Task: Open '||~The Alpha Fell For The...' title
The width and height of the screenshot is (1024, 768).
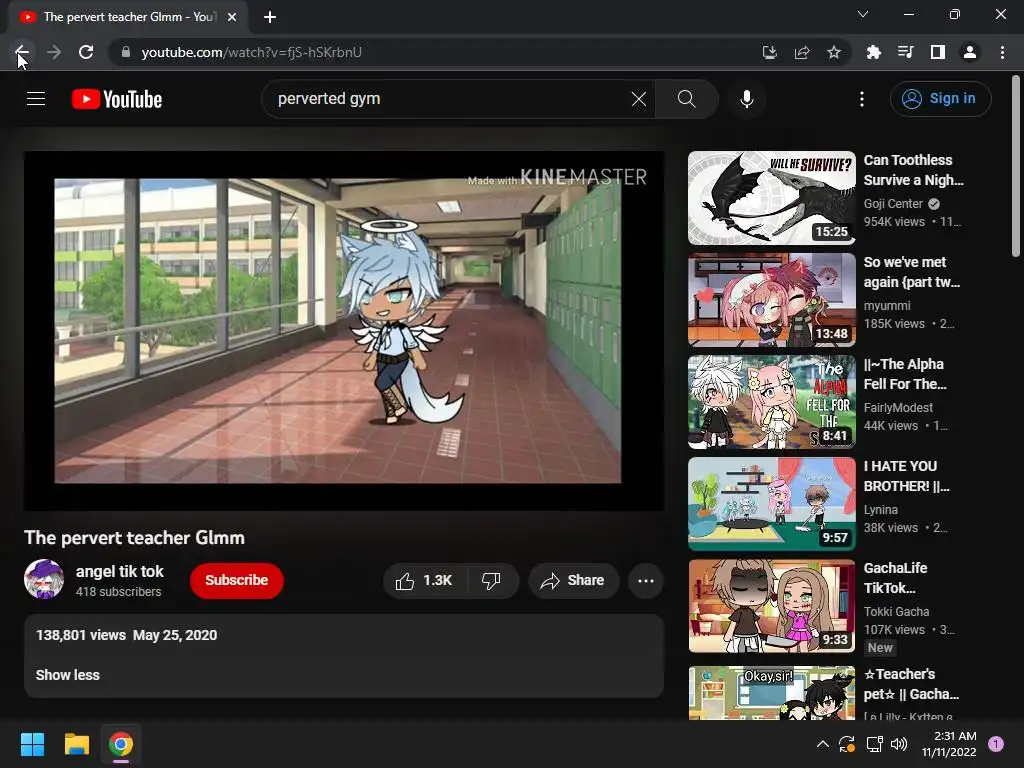Action: [905, 374]
